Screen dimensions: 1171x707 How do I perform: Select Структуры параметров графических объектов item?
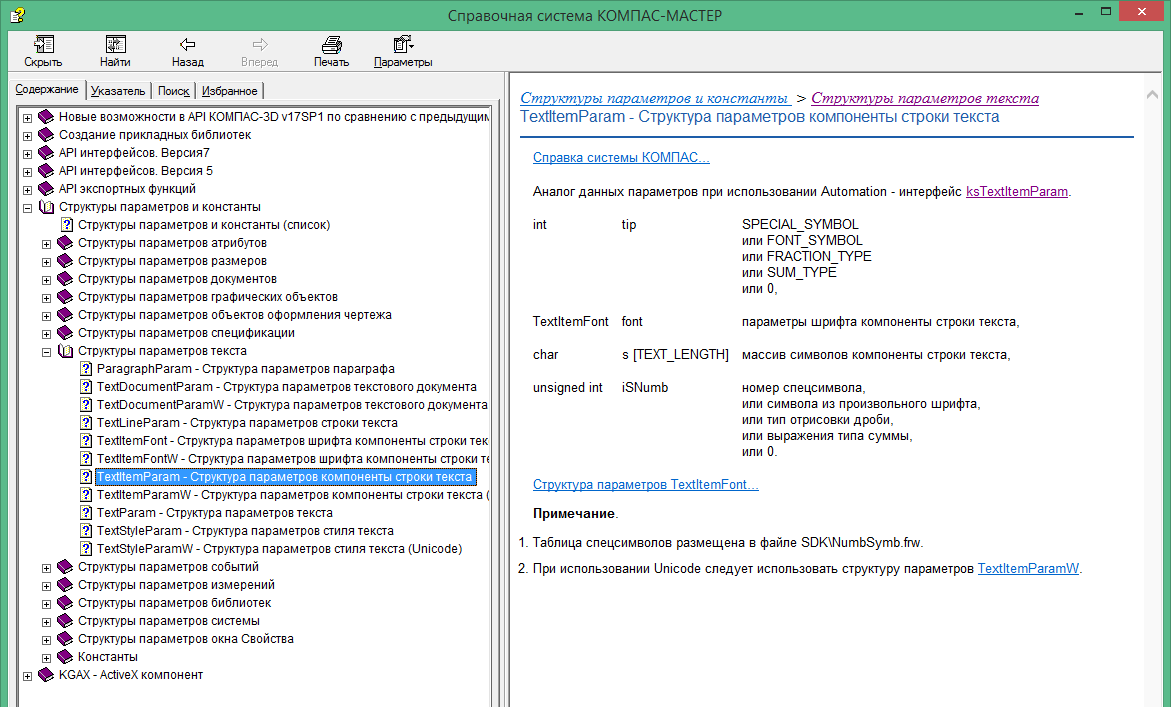click(208, 297)
